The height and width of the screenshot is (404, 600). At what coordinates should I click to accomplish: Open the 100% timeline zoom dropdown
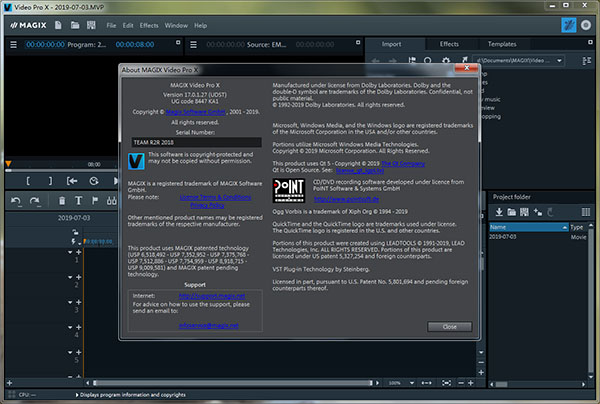[x=412, y=383]
